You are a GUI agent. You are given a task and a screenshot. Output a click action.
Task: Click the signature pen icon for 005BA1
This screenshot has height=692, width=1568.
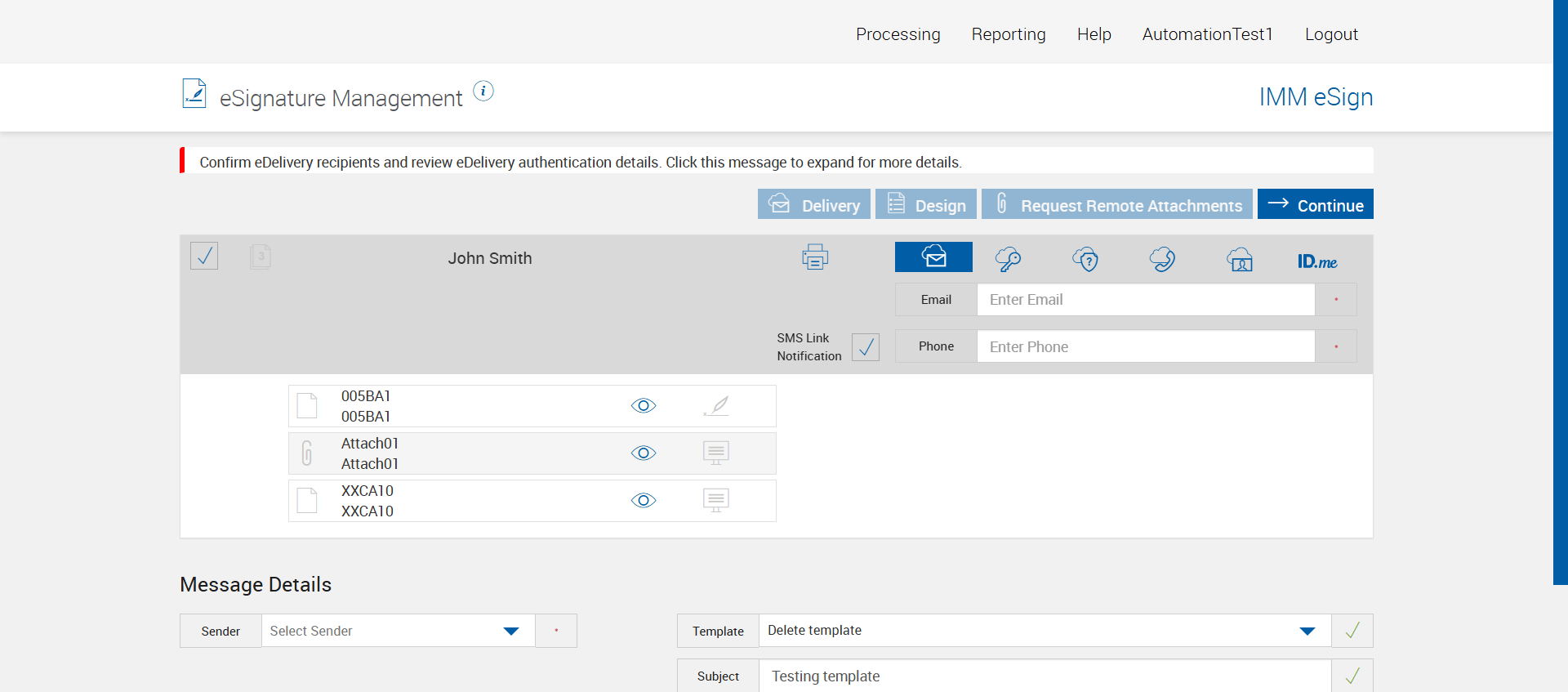click(716, 406)
